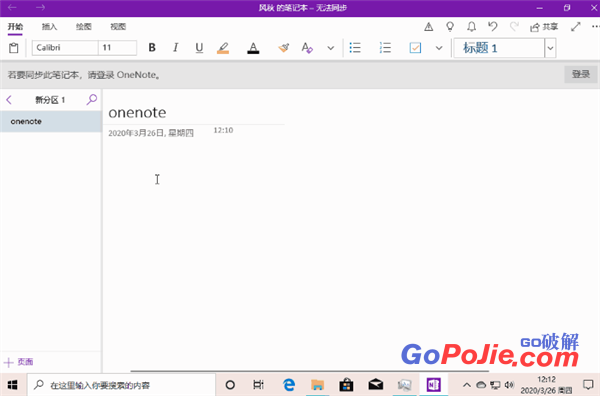600x396 pixels.
Task: Select the 标题 1 style box
Action: [499, 48]
